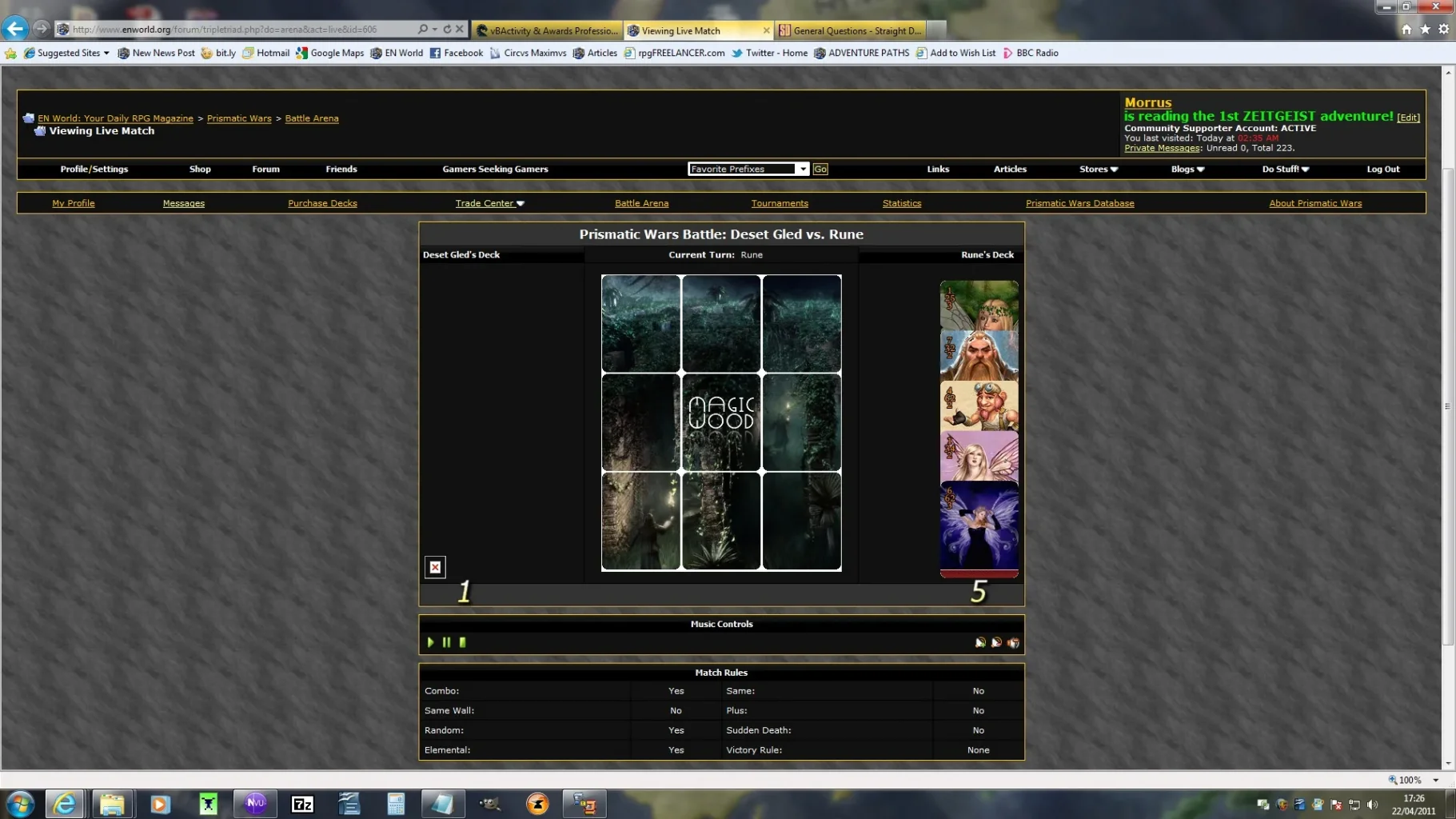Open the Statistics link
This screenshot has height=819, width=1456.
click(902, 203)
